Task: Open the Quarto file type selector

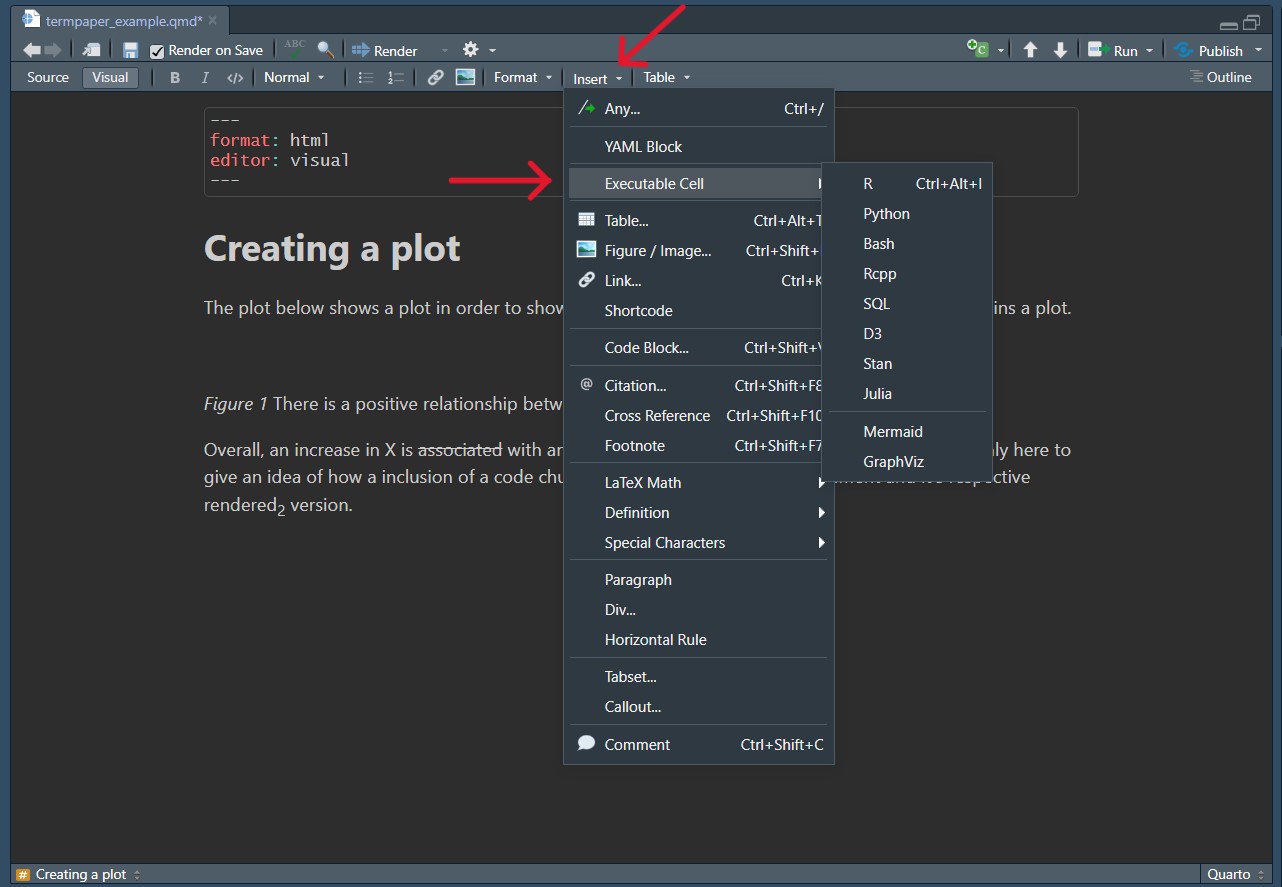Action: (1235, 874)
